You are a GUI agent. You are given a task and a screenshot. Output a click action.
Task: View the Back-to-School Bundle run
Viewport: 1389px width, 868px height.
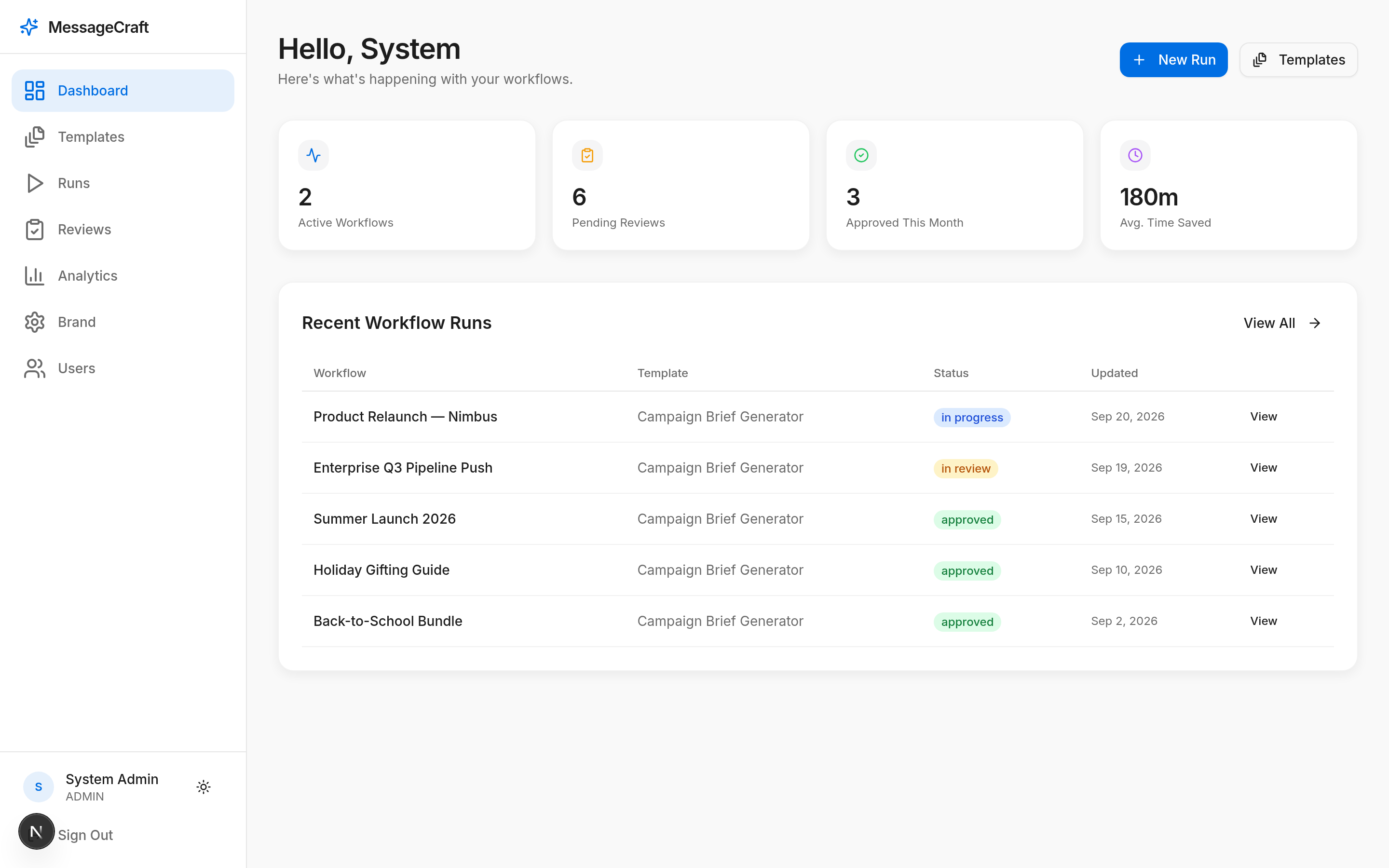click(x=1263, y=621)
